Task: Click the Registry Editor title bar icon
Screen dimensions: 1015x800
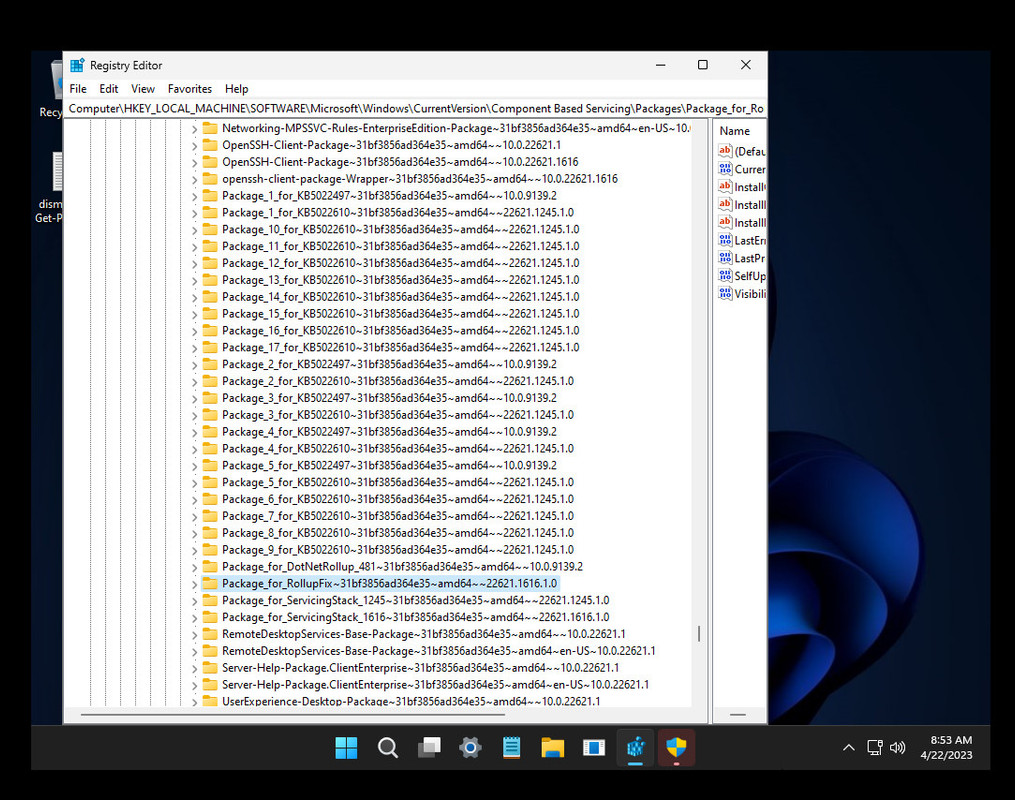Action: tap(77, 65)
